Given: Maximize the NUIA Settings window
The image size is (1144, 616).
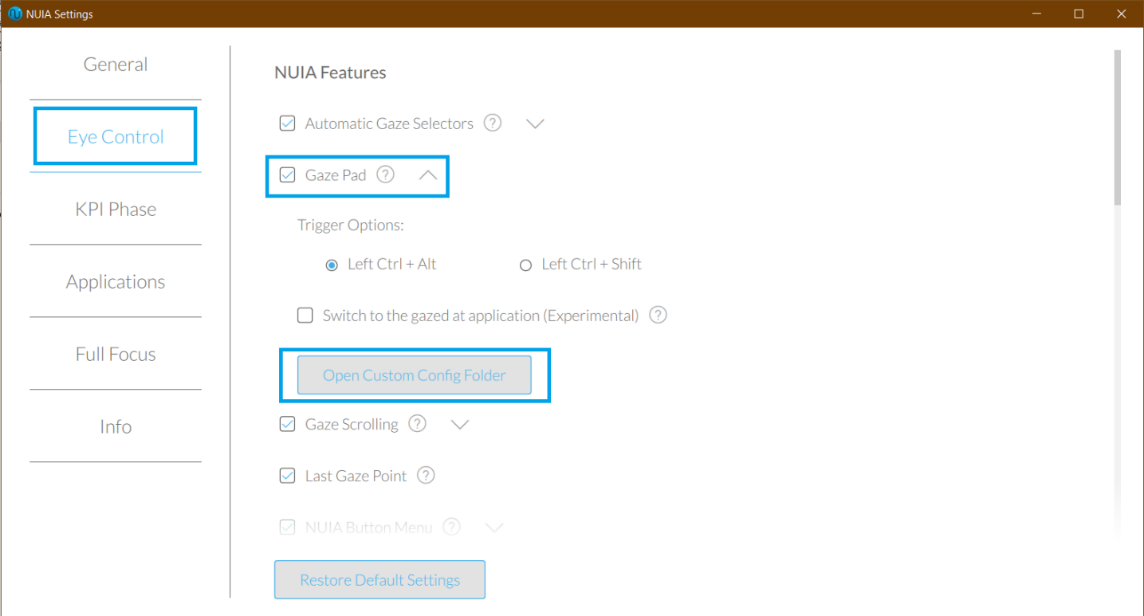Looking at the screenshot, I should [1078, 14].
